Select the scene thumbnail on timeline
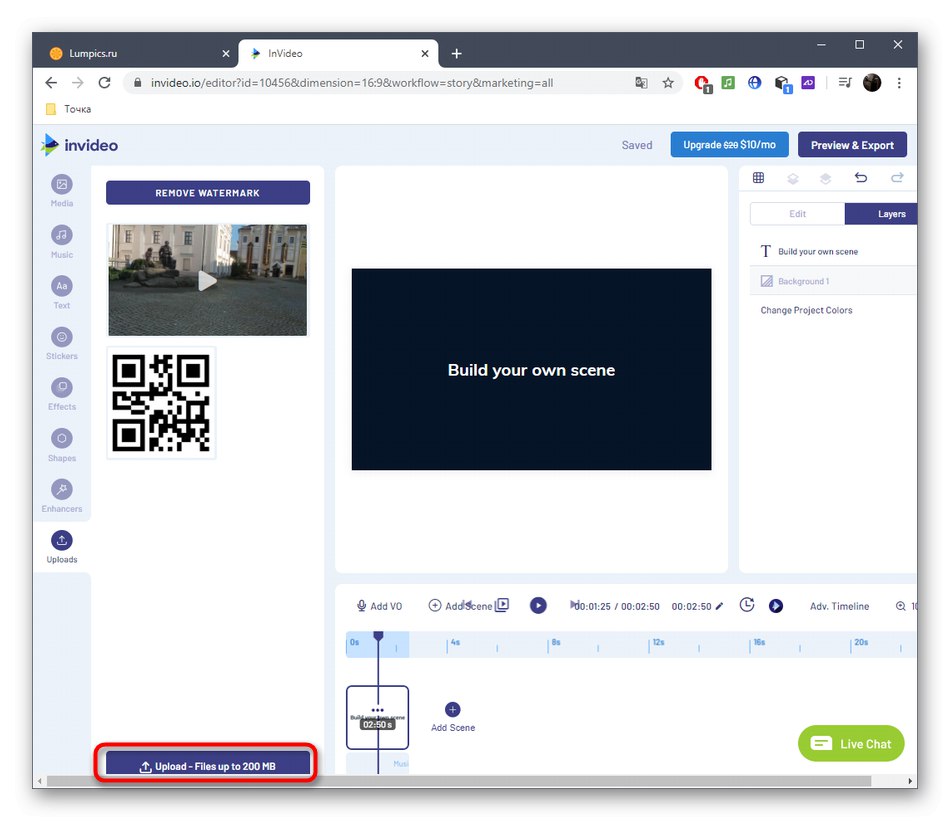Viewport: 950px width, 821px height. (377, 717)
